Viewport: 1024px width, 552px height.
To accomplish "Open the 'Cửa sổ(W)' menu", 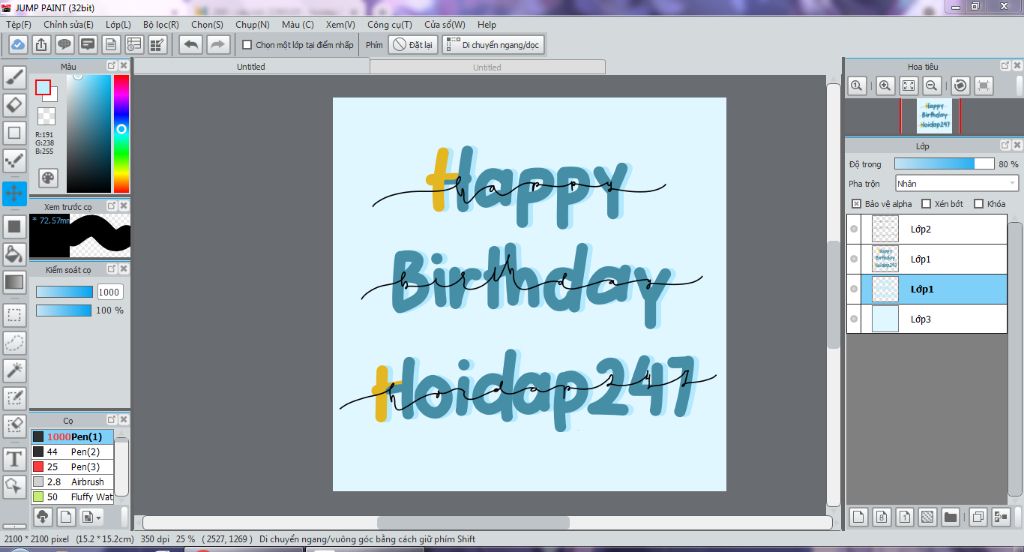I will tap(445, 25).
